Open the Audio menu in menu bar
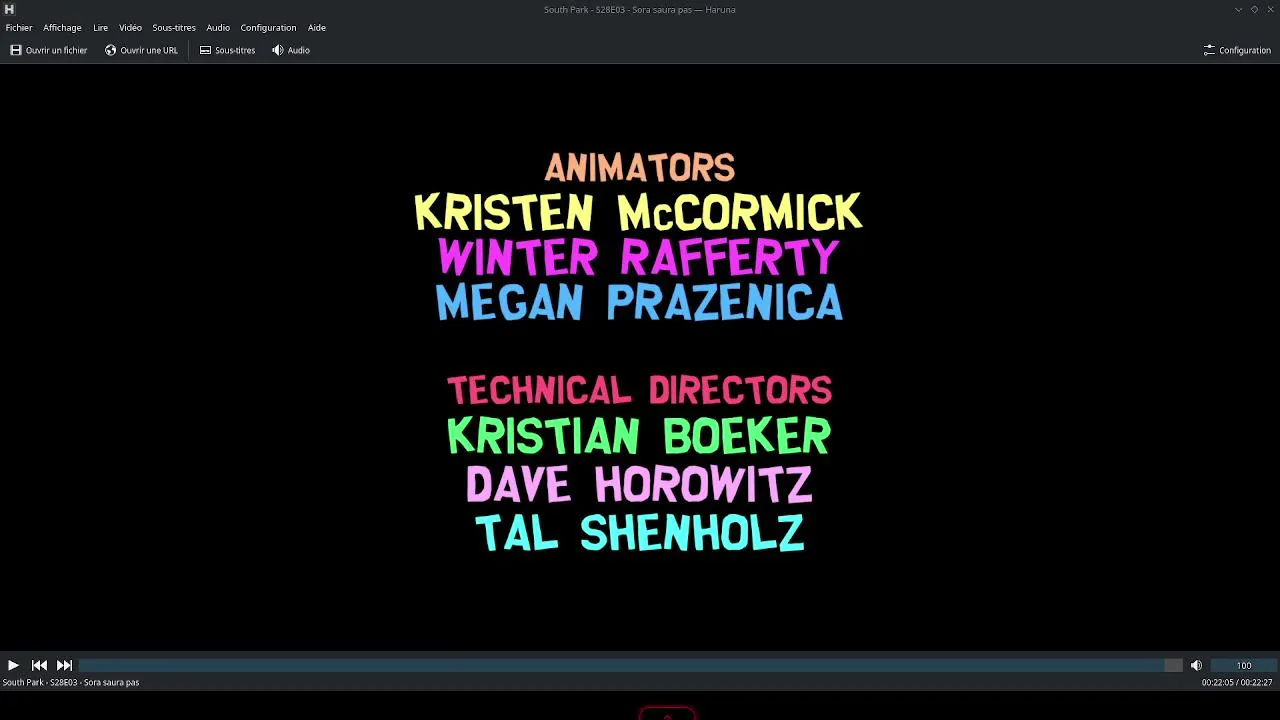 click(x=218, y=28)
